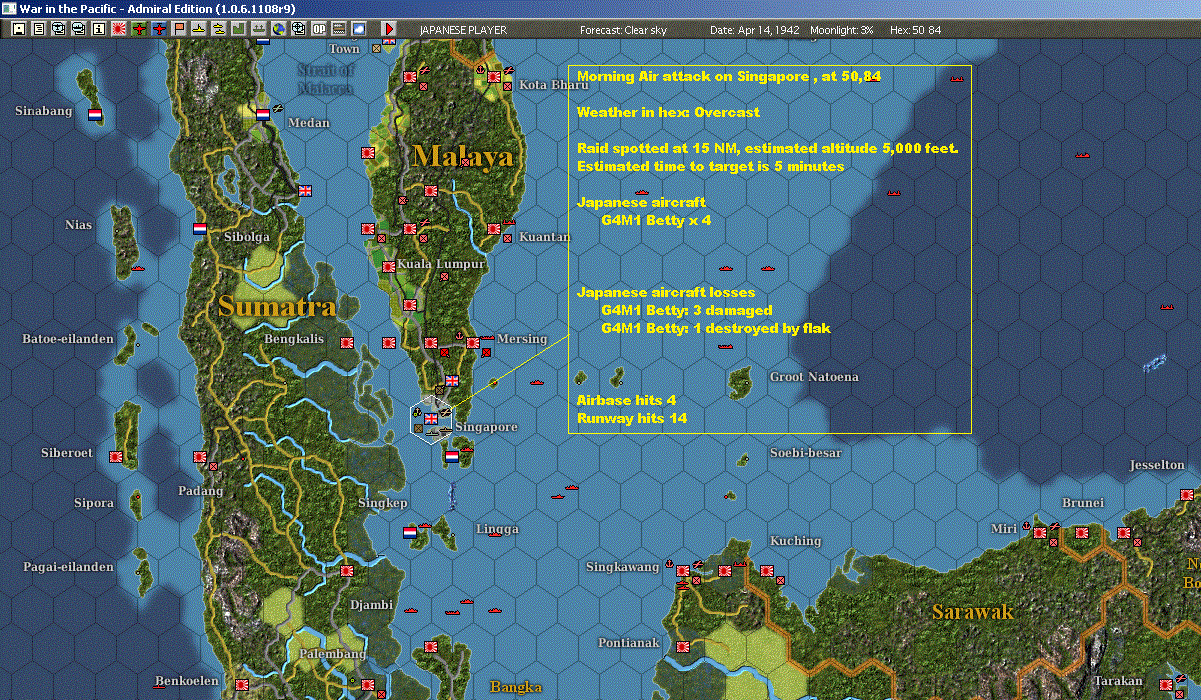Click the green base toolbar icon
This screenshot has height=700, width=1201.
point(239,29)
